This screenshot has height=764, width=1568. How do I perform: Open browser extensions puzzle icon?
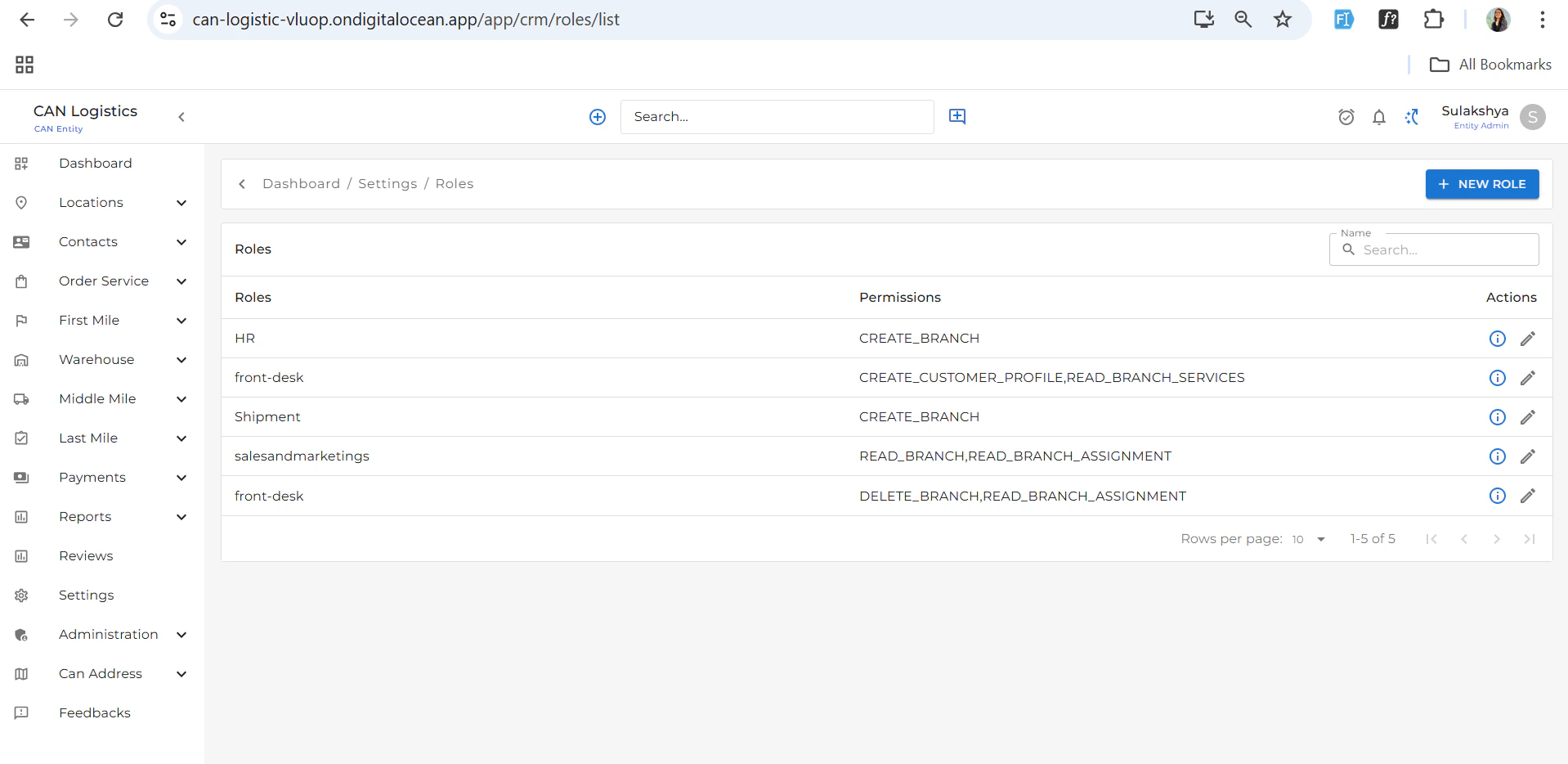point(1433,20)
